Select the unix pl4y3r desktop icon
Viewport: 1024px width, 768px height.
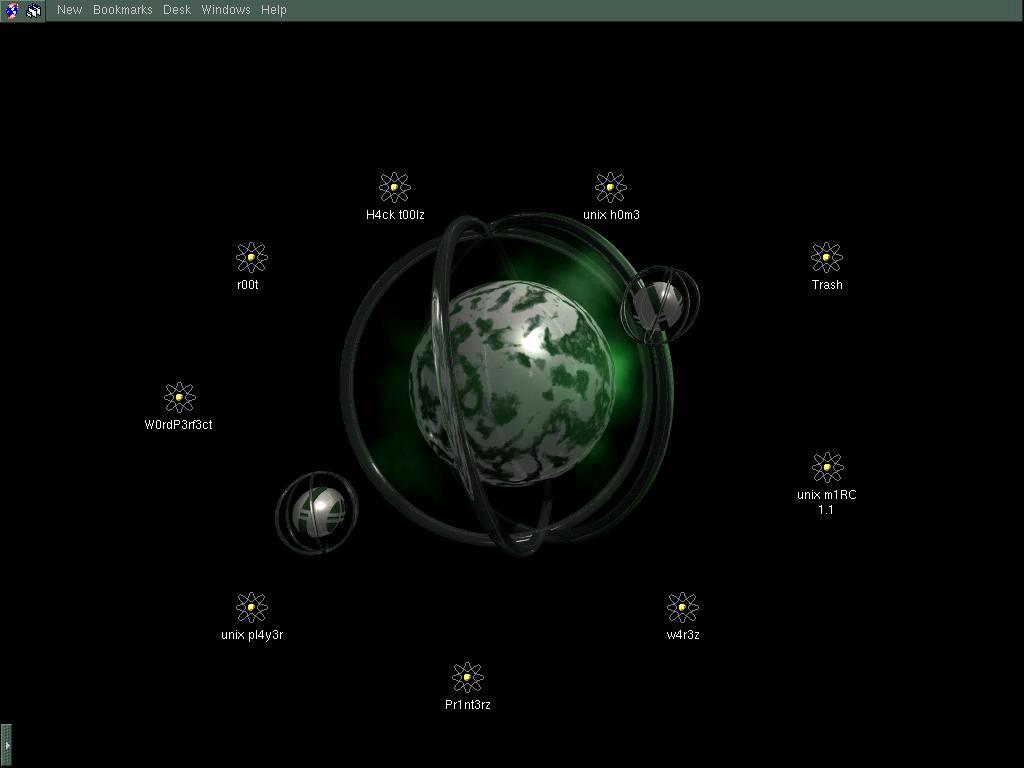(x=251, y=608)
